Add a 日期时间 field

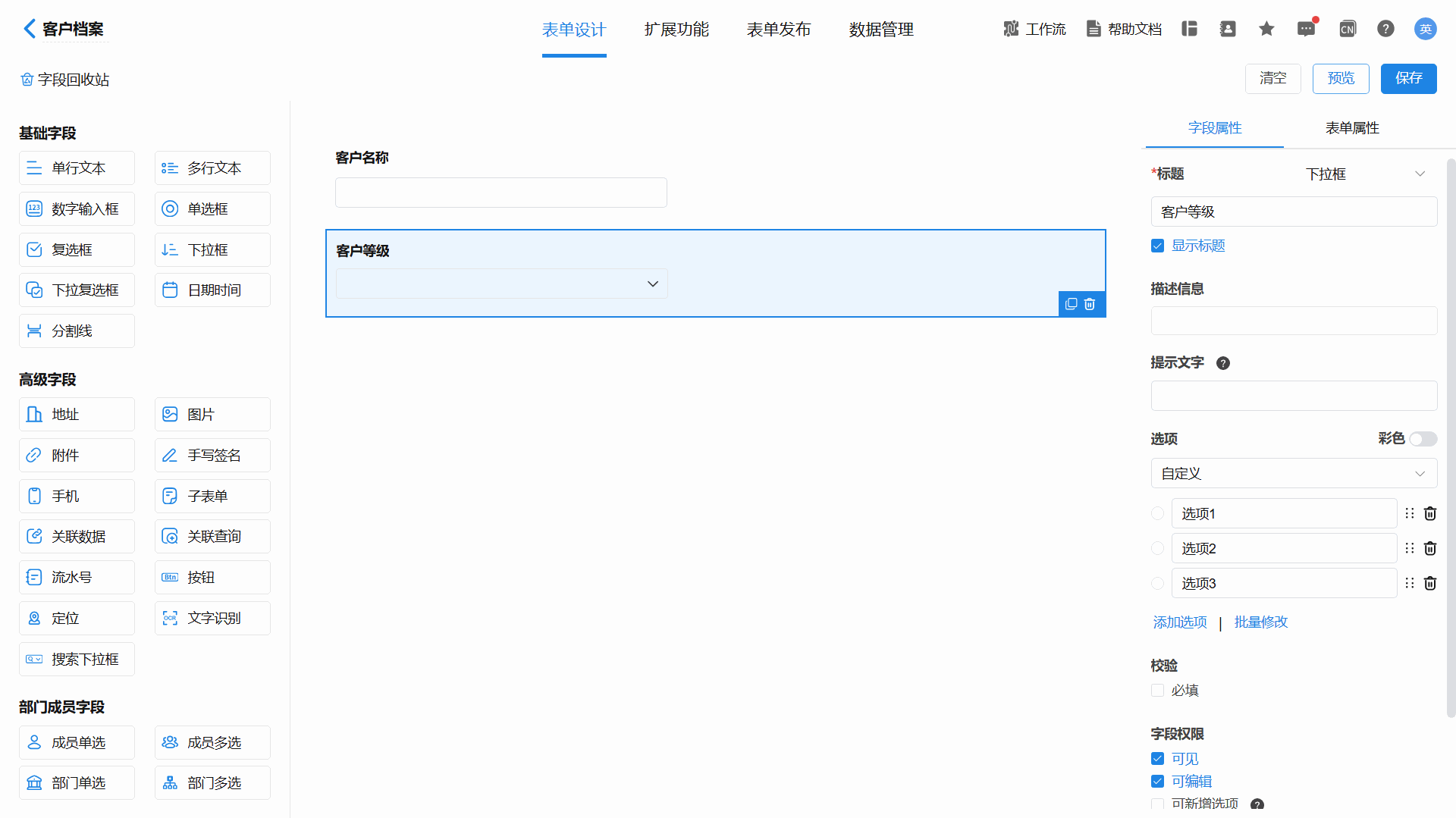tap(212, 290)
